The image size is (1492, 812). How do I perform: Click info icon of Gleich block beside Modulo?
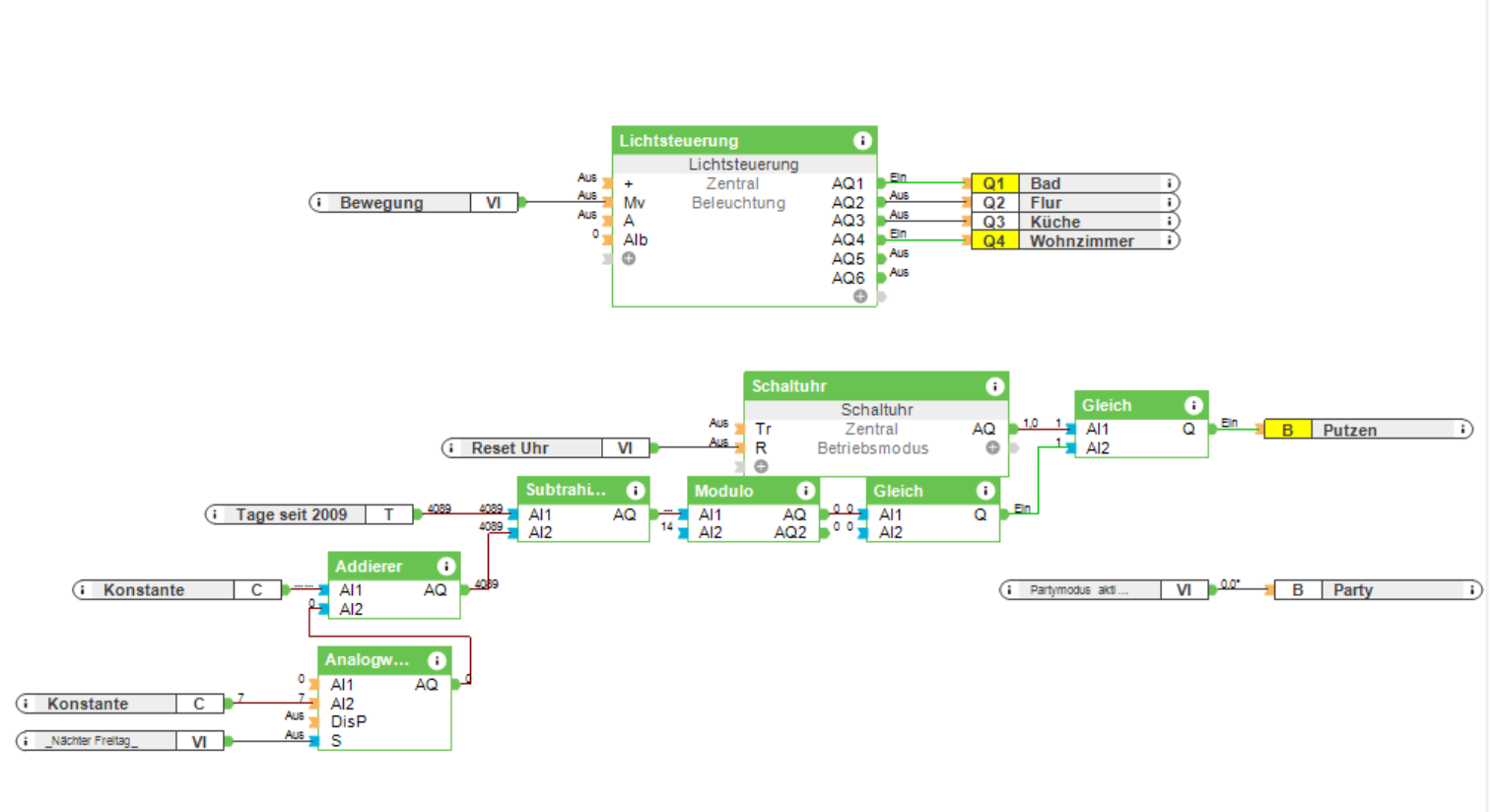(x=985, y=490)
